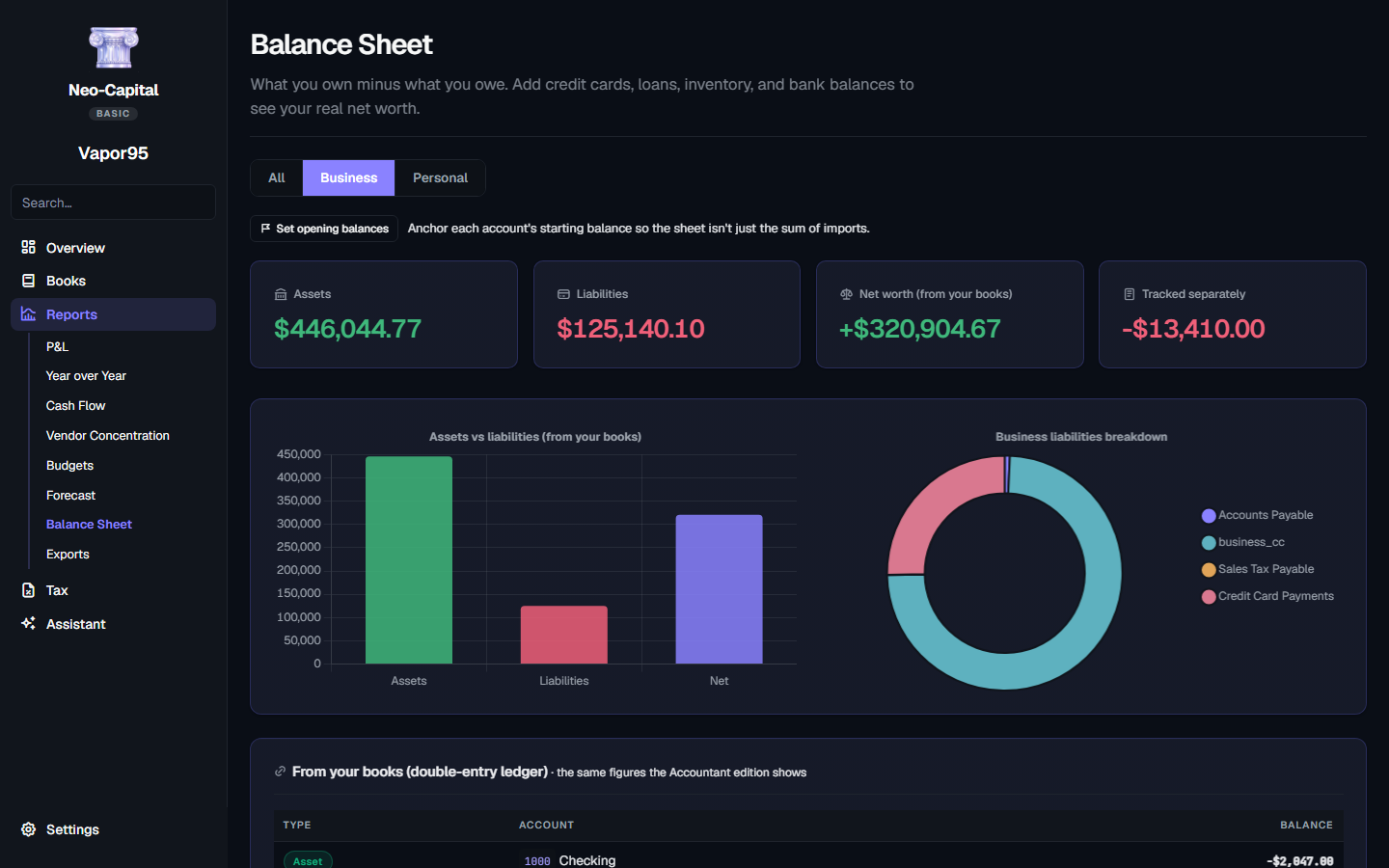Collapse the Reports section
Screen dimensions: 1389x868
point(113,314)
